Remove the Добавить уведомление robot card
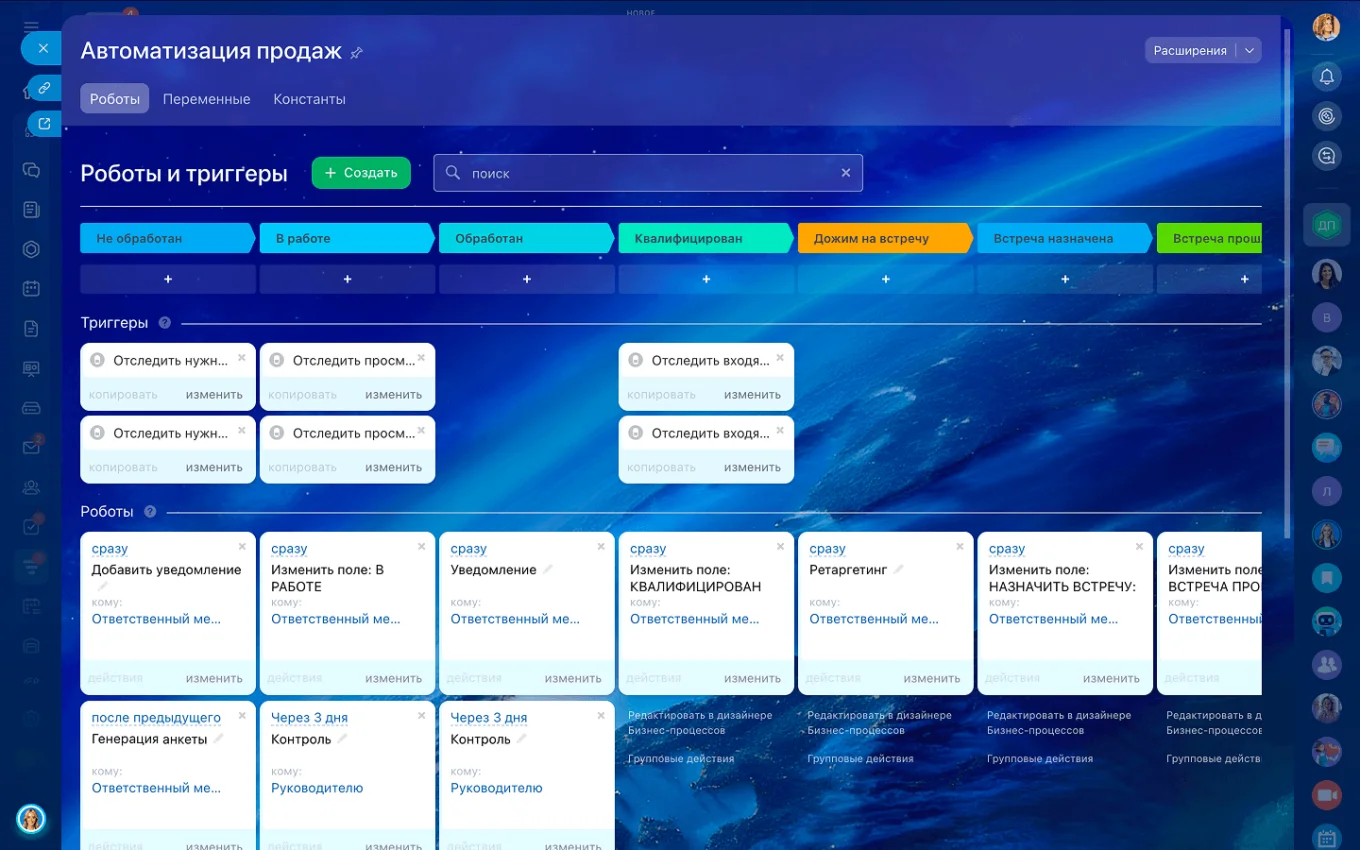Viewport: 1360px width, 850px height. (242, 547)
